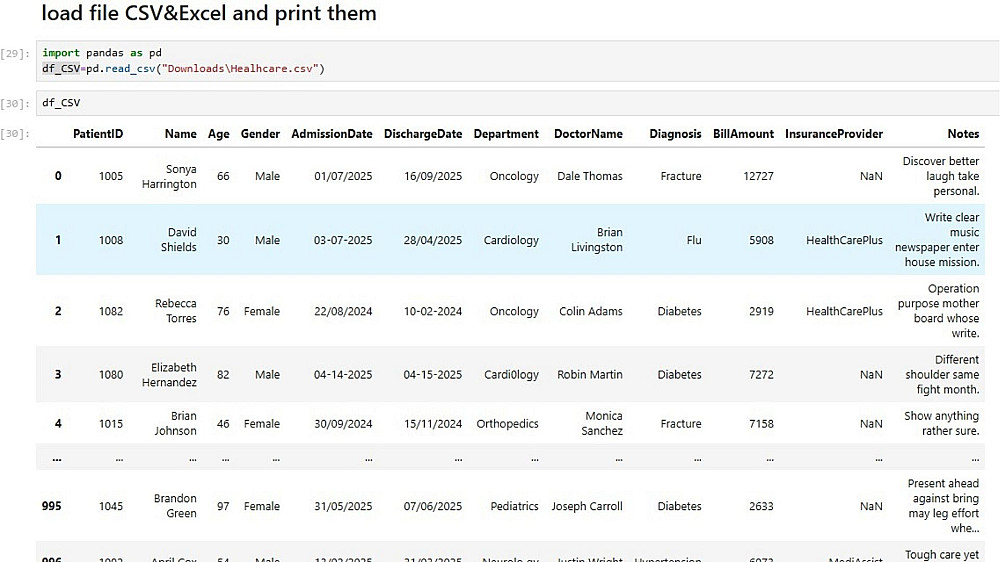
Task: Click the Diagnosis column header
Action: click(675, 134)
